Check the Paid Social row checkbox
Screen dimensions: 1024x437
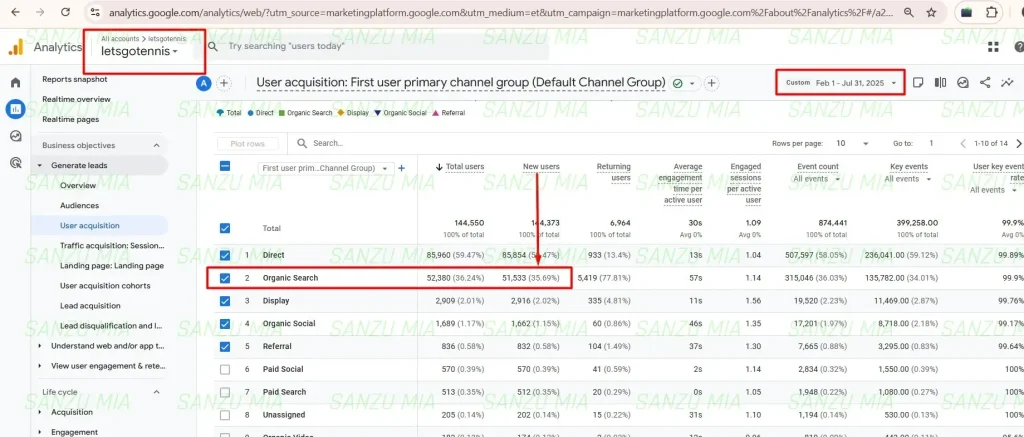tap(225, 369)
